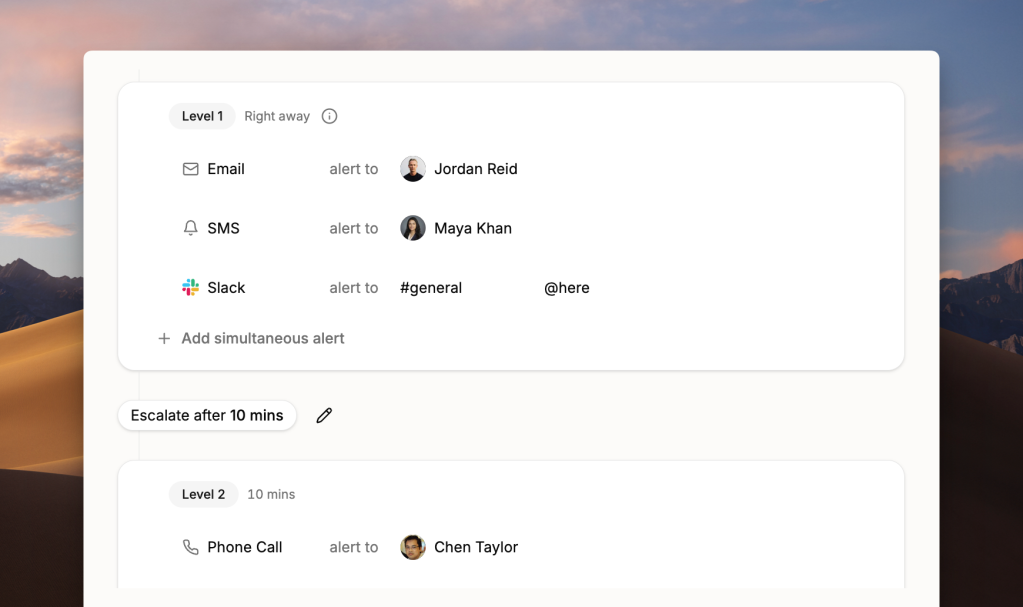
Task: Click the 10 mins label beside Level 2
Action: point(271,494)
